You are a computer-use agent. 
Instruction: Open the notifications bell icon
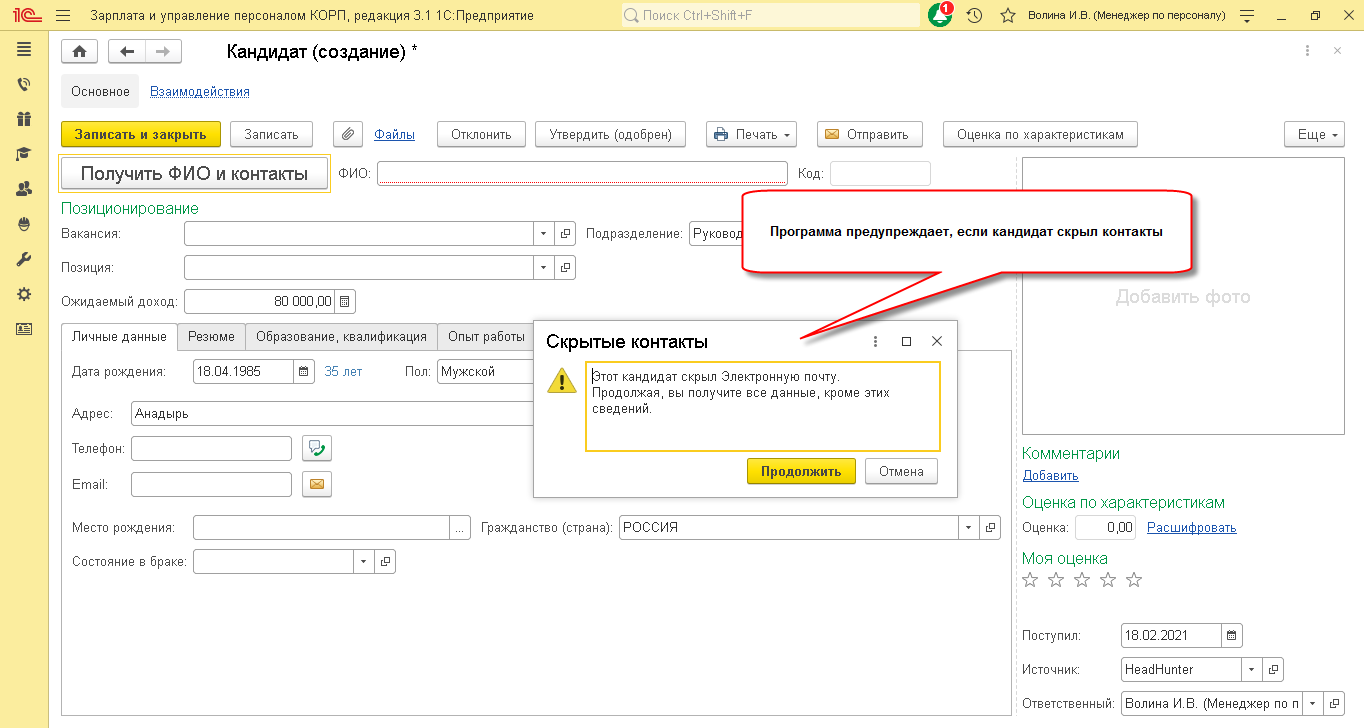point(940,16)
